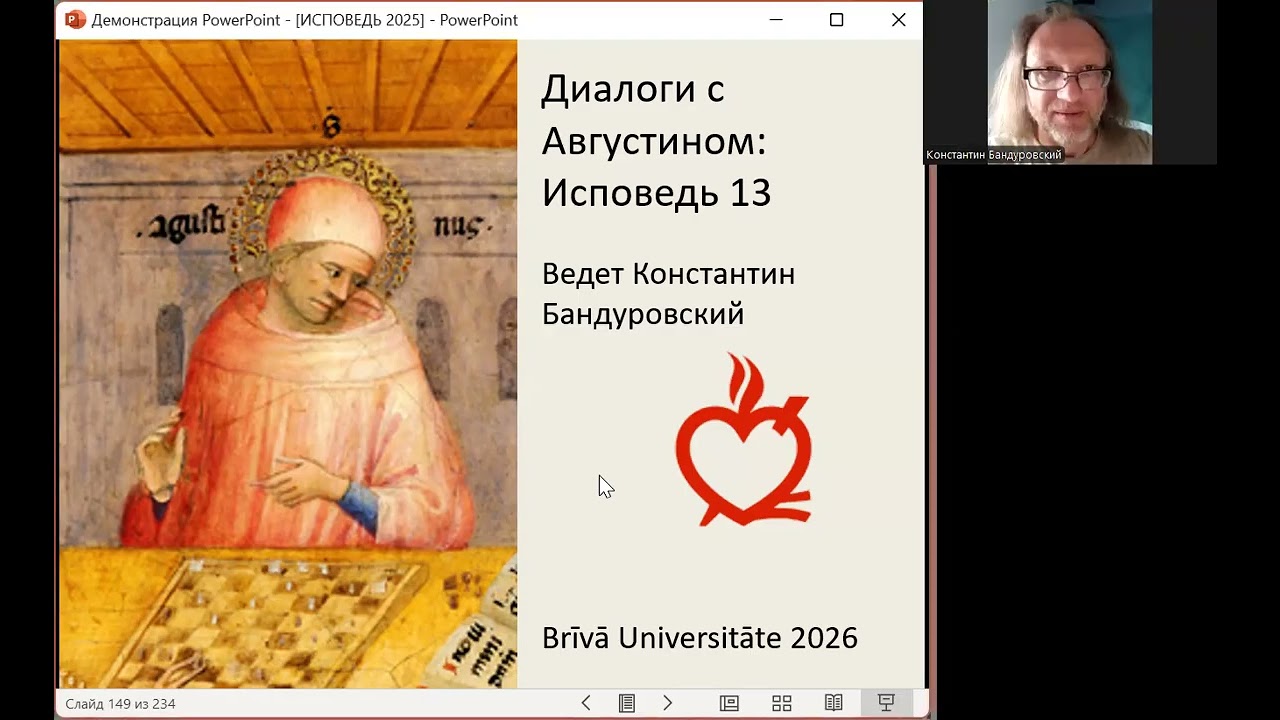Click the text 'Ведет Константин Бандуровский'
This screenshot has width=1280, height=720.
[668, 293]
